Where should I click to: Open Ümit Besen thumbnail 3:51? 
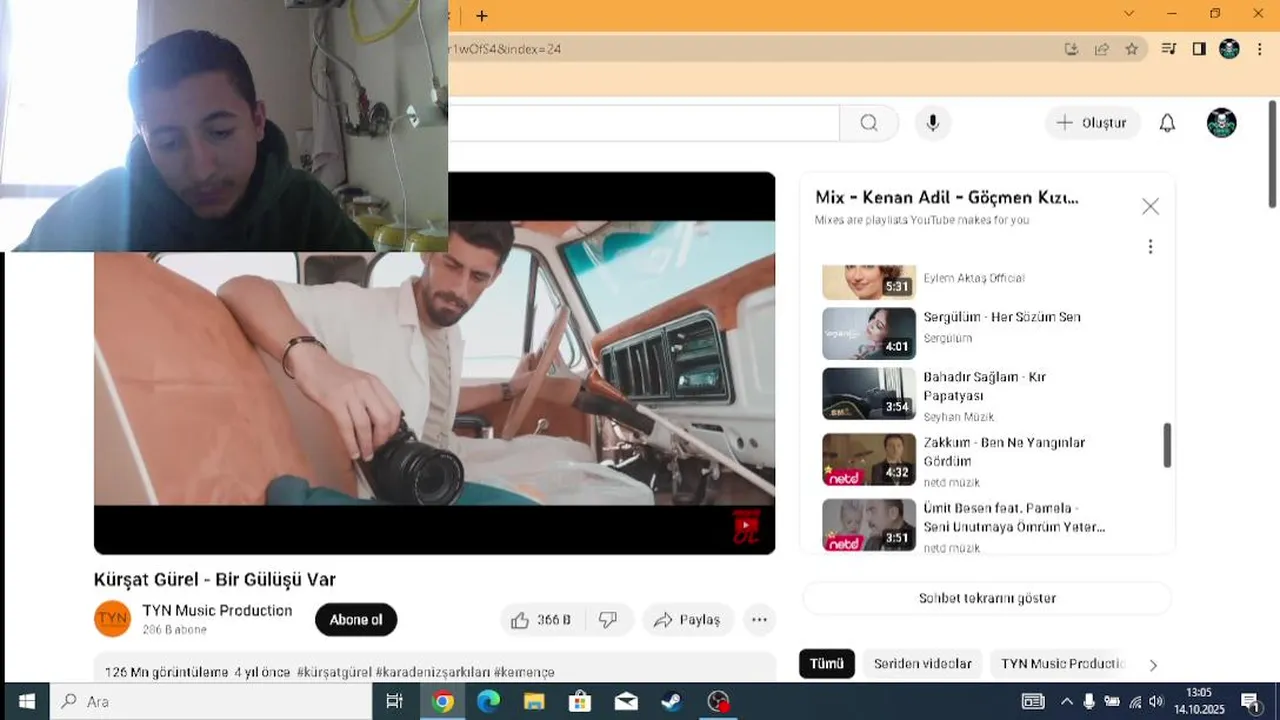[x=869, y=525]
